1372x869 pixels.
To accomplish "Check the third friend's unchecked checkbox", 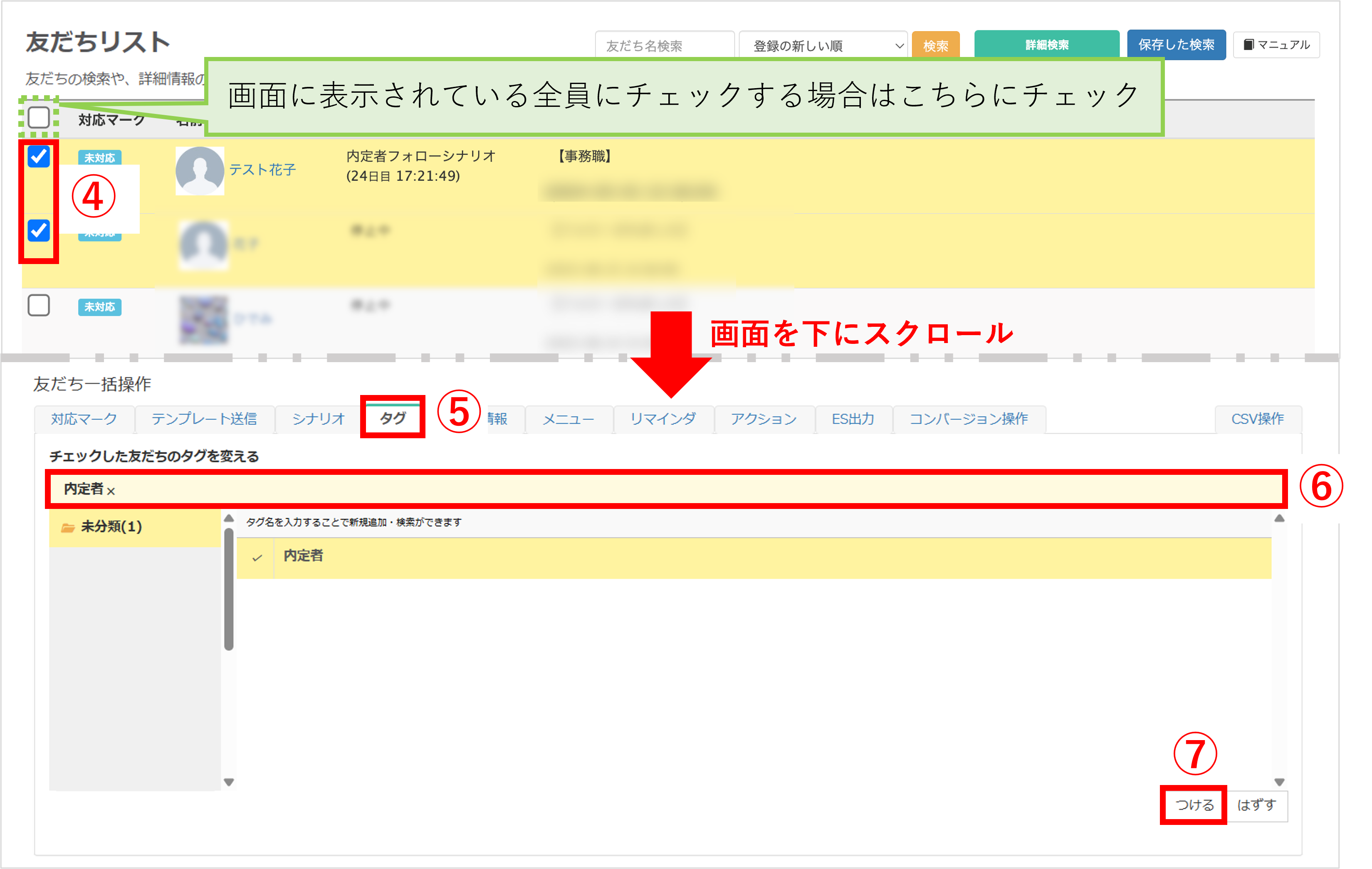I will pos(39,305).
